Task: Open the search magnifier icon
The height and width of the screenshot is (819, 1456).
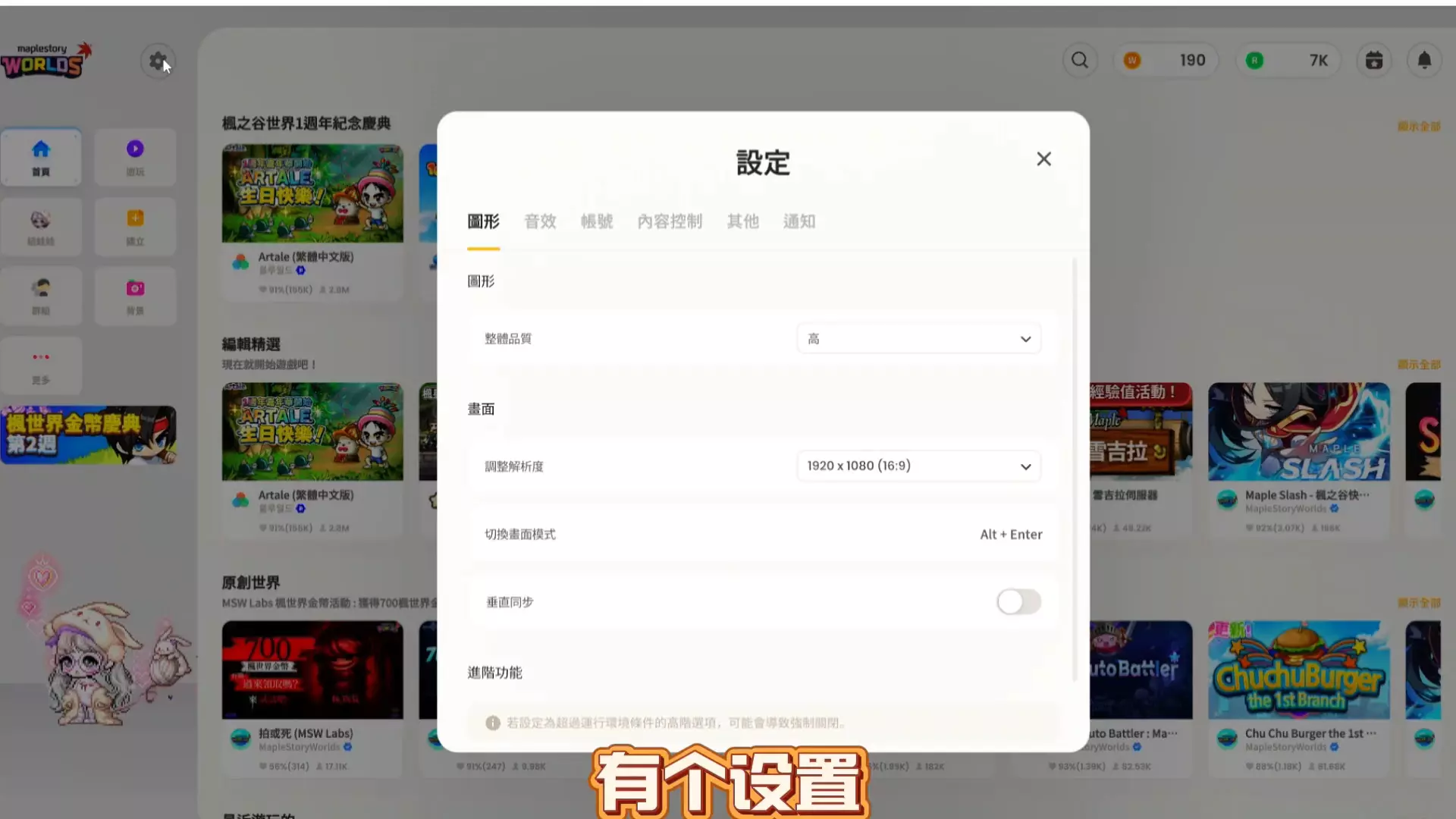Action: [1080, 60]
